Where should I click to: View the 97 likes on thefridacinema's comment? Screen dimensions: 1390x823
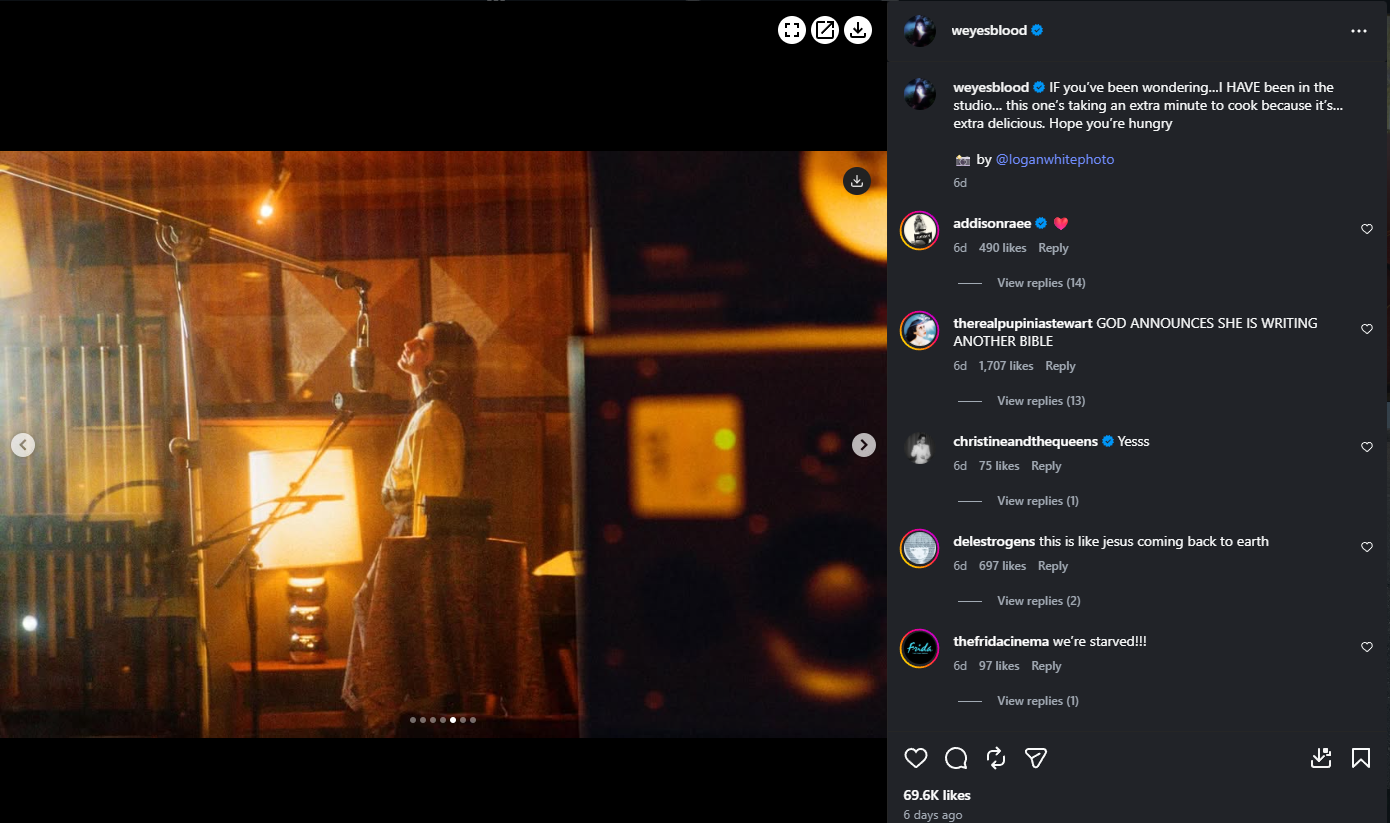(x=999, y=666)
